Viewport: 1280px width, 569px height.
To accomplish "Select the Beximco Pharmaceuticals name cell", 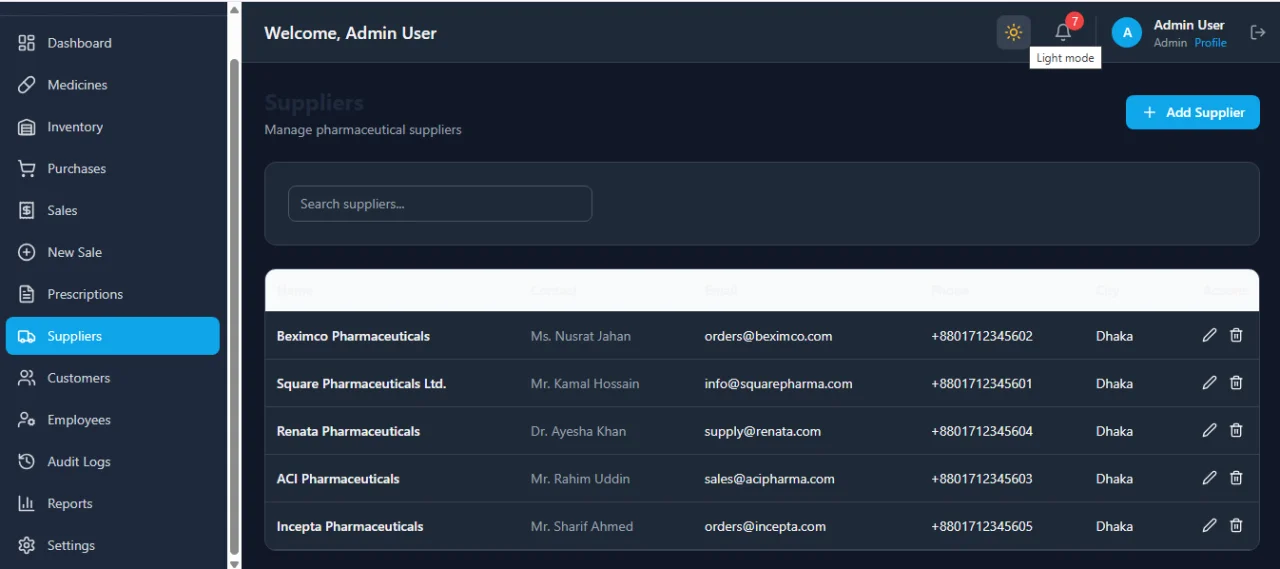I will [353, 336].
